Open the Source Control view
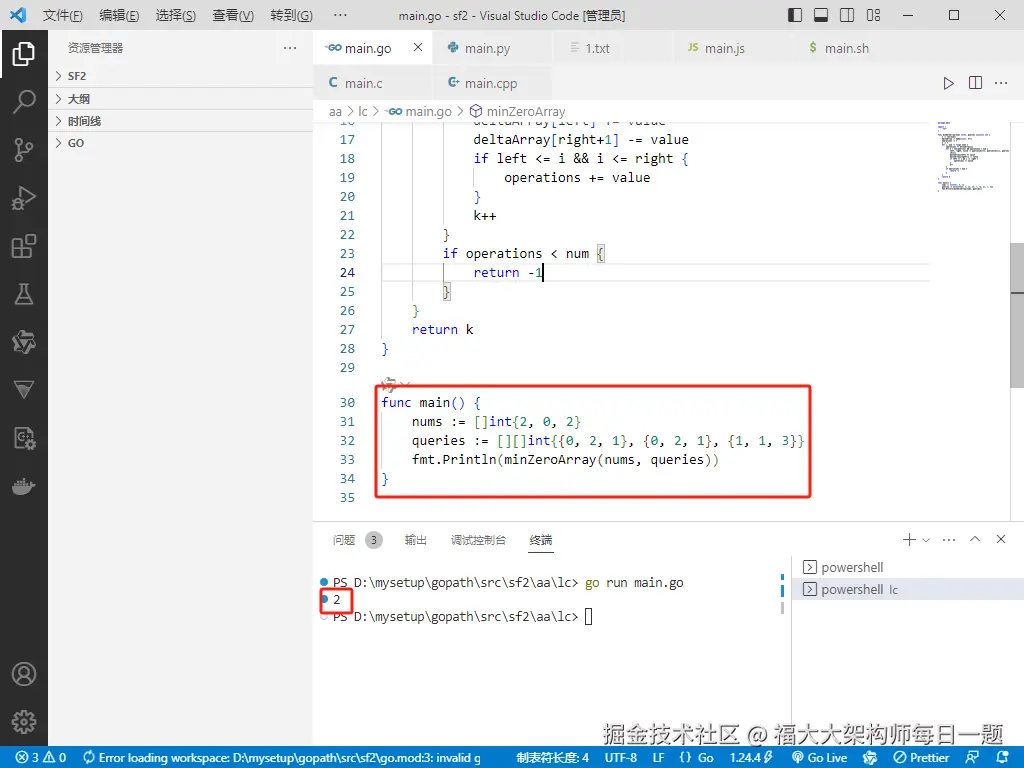1024x768 pixels. tap(24, 150)
